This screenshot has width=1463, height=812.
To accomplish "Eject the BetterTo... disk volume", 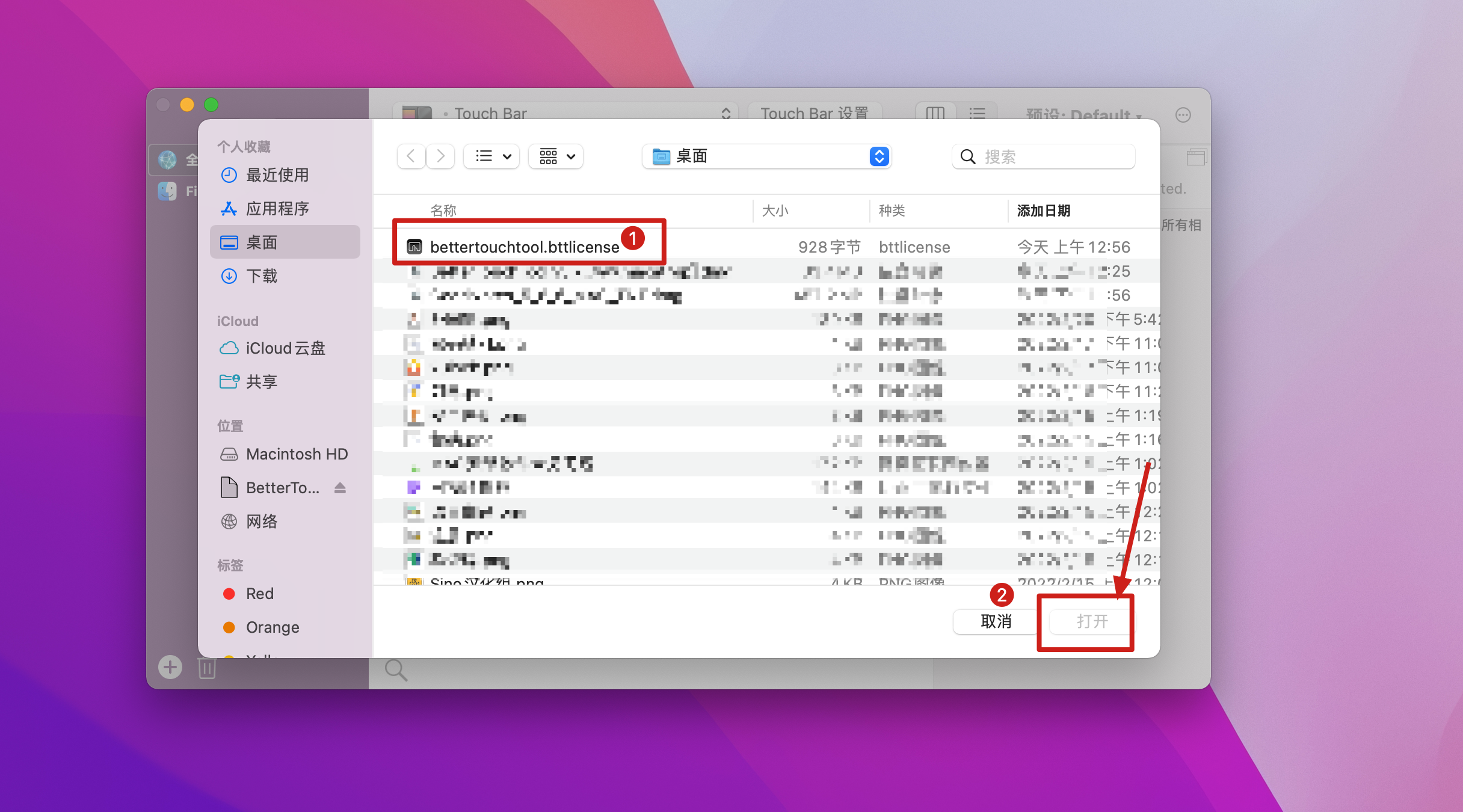I will click(x=340, y=488).
